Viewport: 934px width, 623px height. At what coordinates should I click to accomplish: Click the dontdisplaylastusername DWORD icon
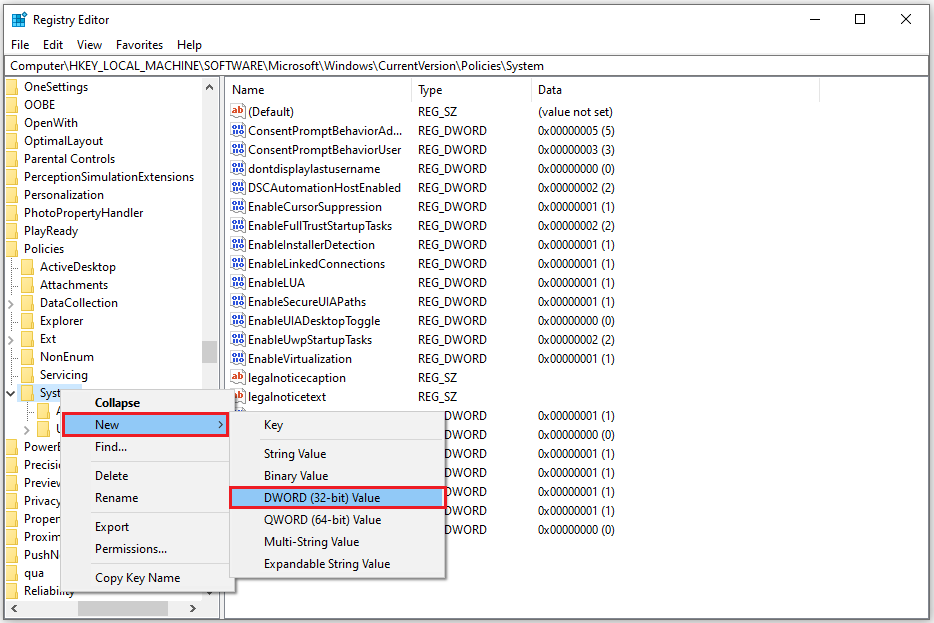(x=238, y=169)
